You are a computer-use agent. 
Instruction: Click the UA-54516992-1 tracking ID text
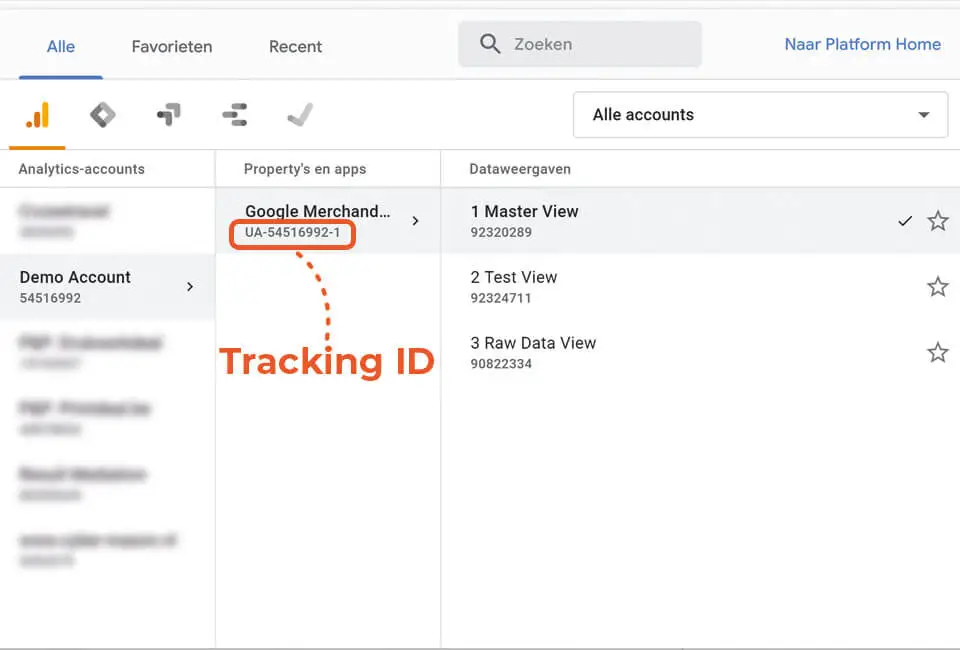tap(293, 233)
